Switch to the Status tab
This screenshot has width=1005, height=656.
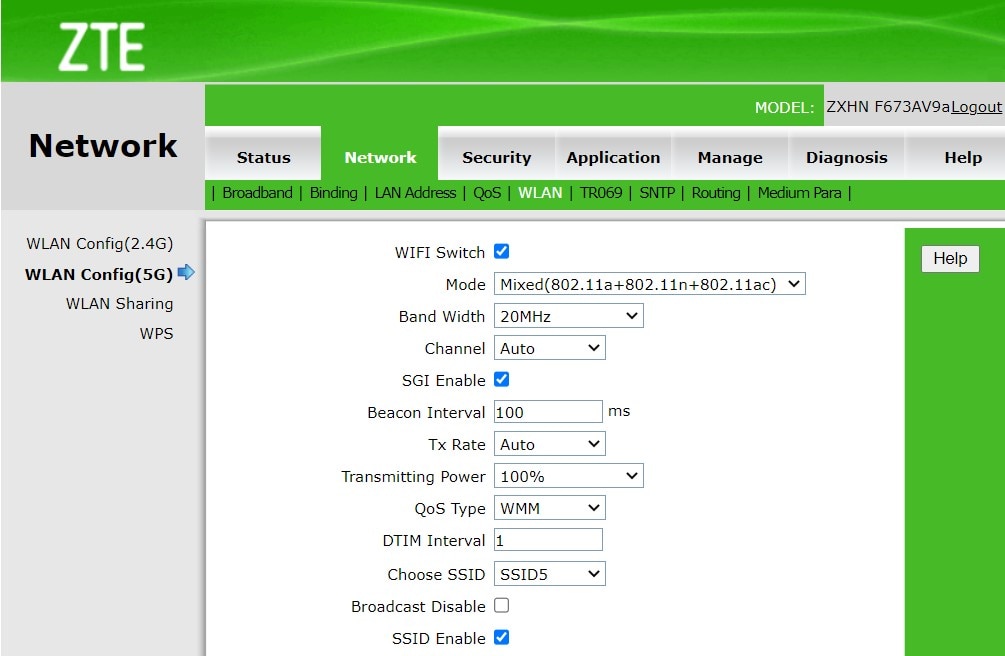coord(263,154)
